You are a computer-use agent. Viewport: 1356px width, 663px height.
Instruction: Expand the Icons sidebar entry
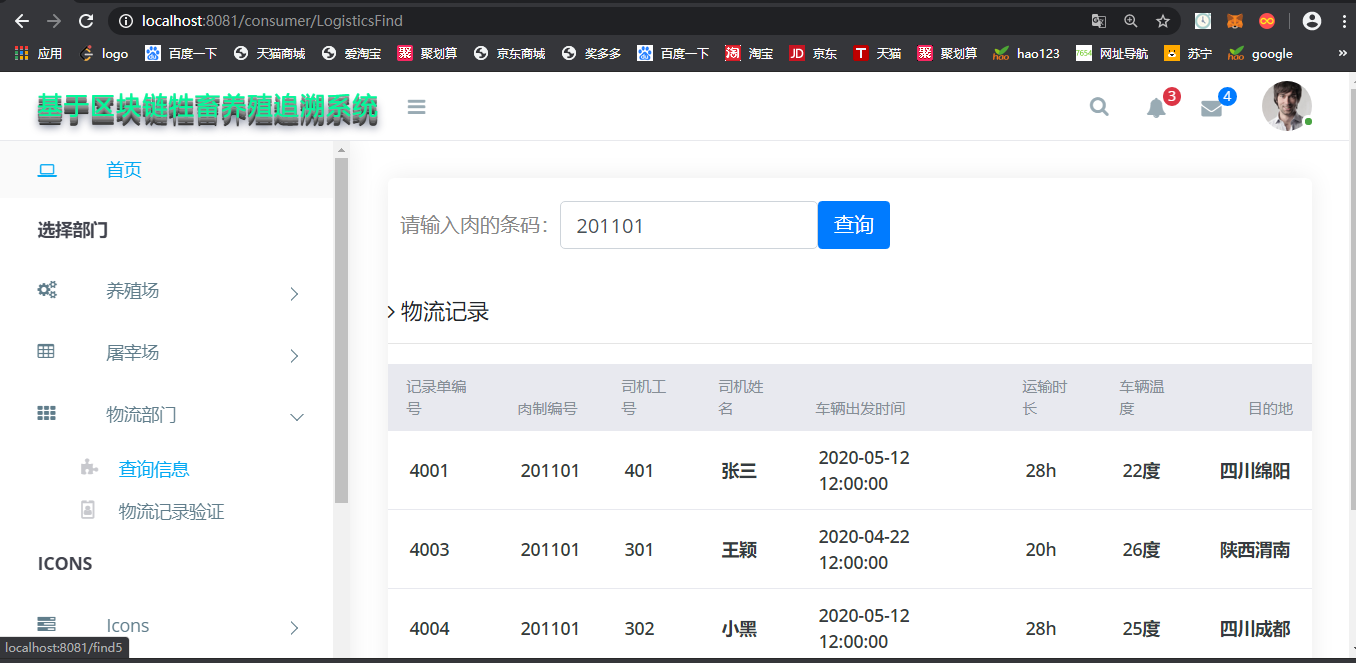point(128,624)
